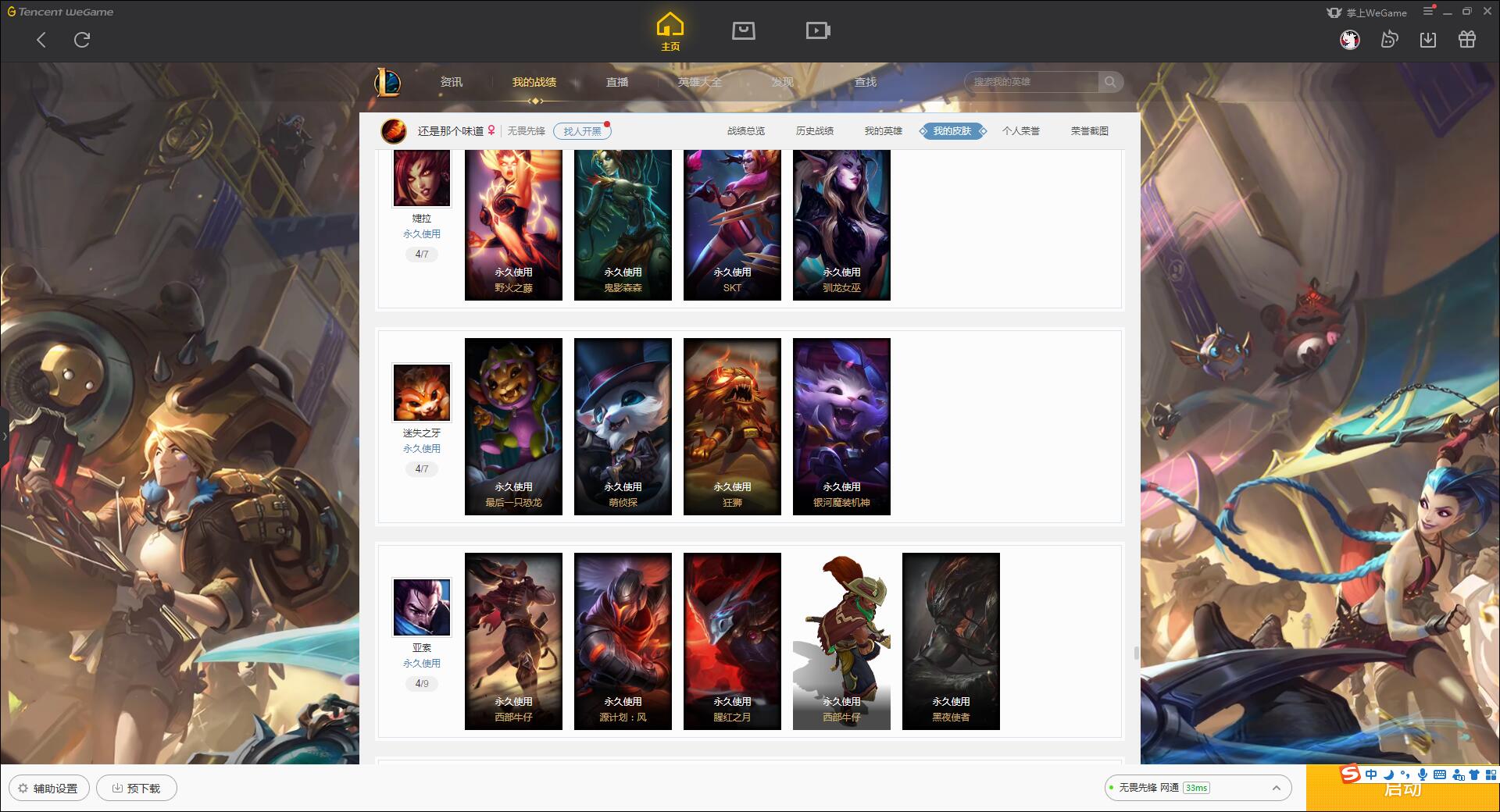Open the store bag icon in top bar
This screenshot has height=812, width=1500.
(x=744, y=30)
